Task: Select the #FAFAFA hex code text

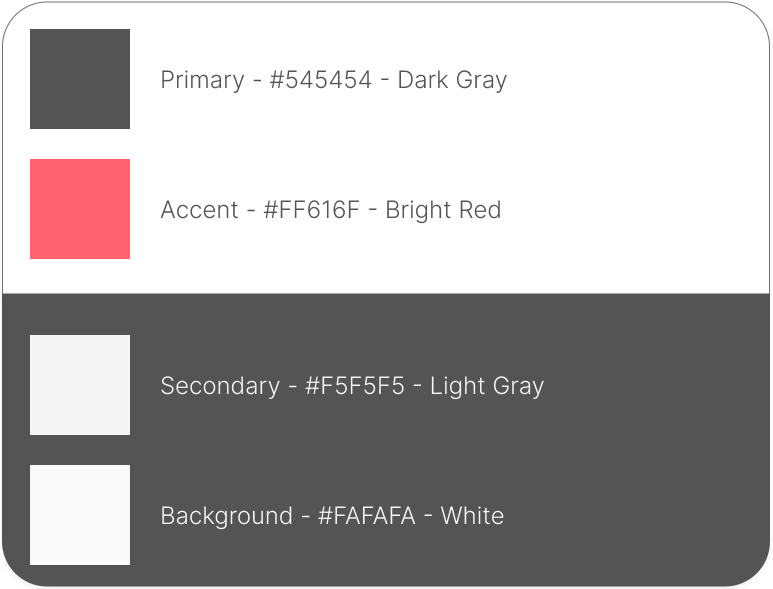Action: 367,516
